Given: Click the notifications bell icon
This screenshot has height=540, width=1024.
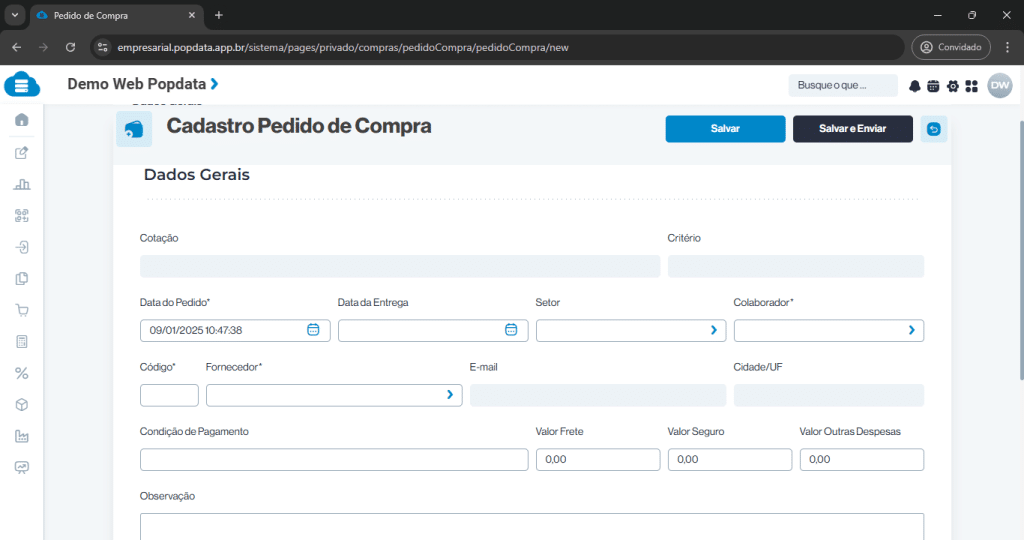Looking at the screenshot, I should point(914,86).
